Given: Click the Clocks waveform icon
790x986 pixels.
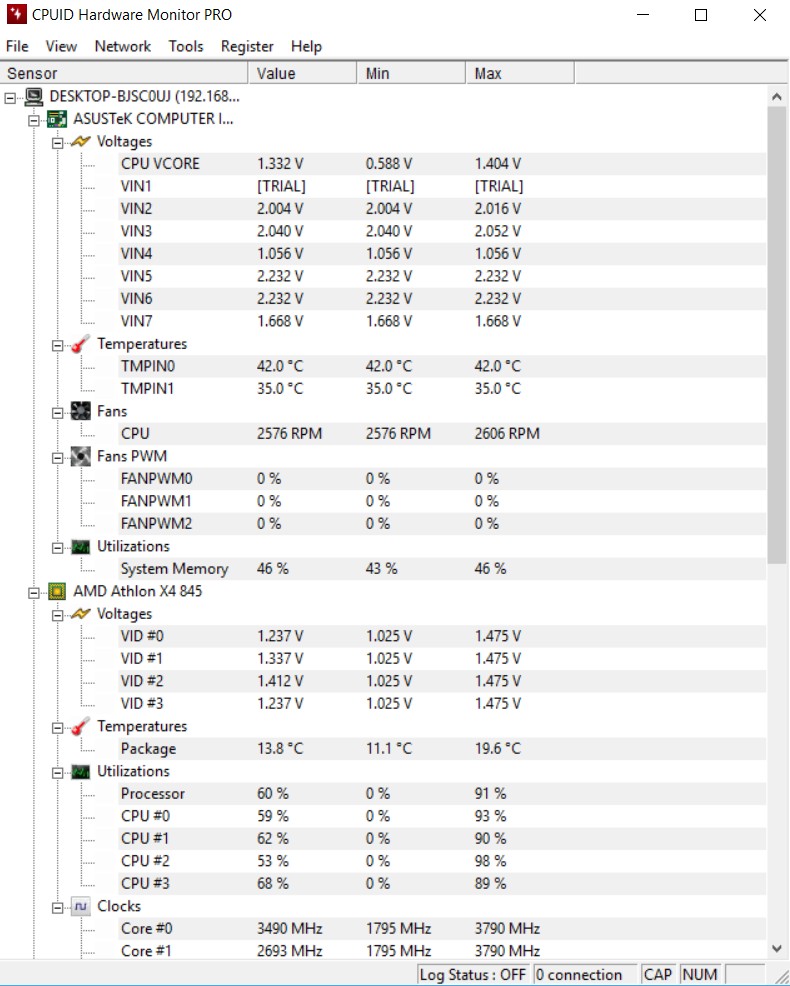Looking at the screenshot, I should 81,906.
